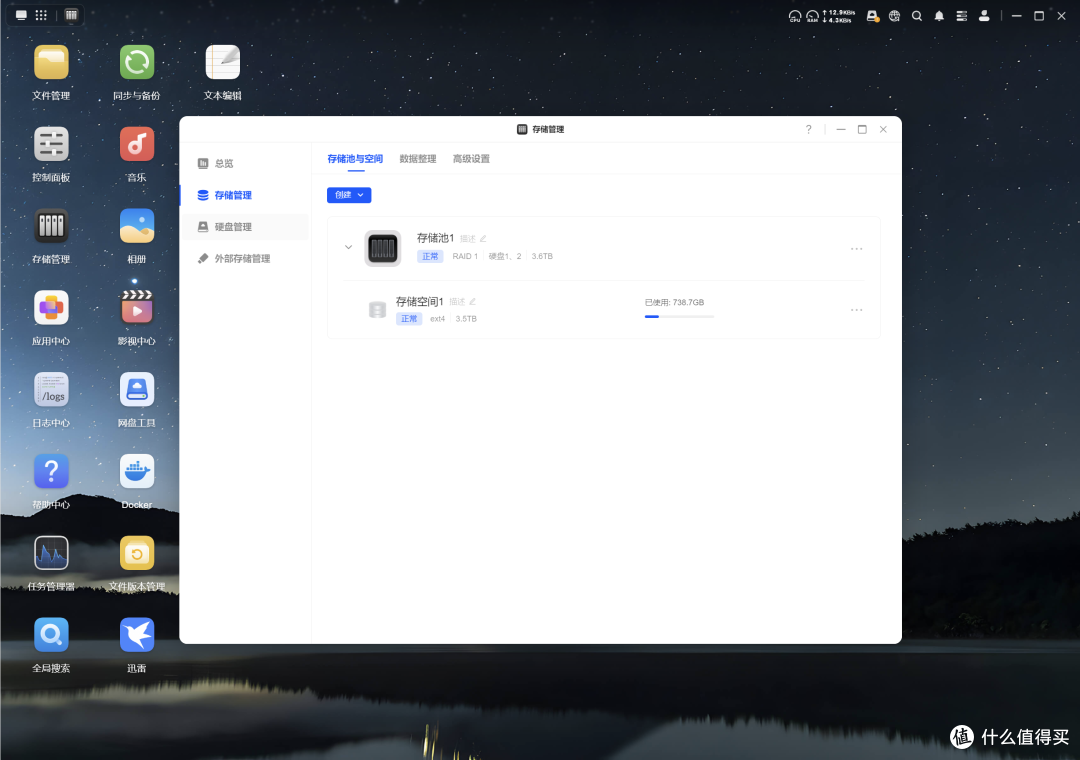Click the network upload/download speed readout

pos(839,16)
